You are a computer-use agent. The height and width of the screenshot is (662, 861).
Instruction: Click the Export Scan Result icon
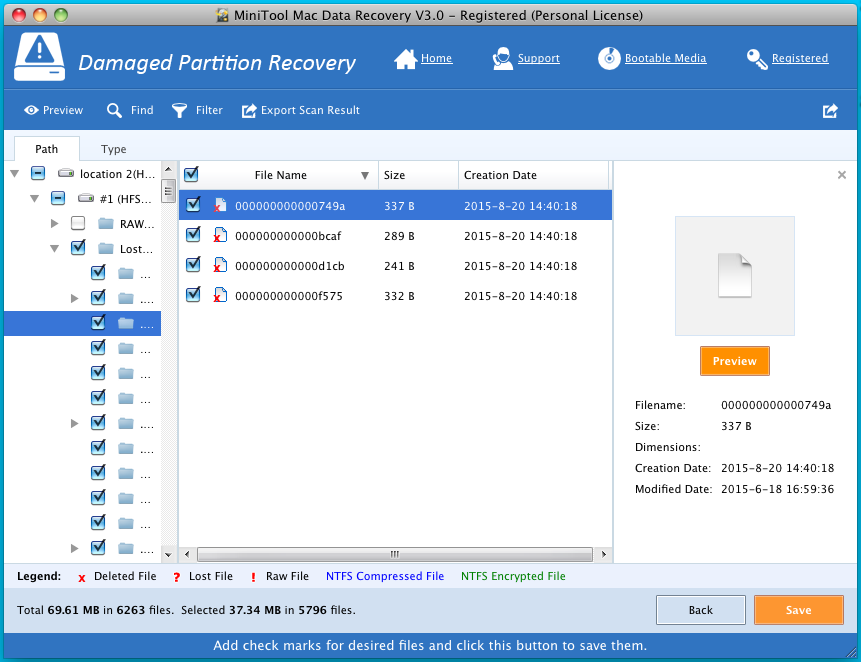coord(249,110)
